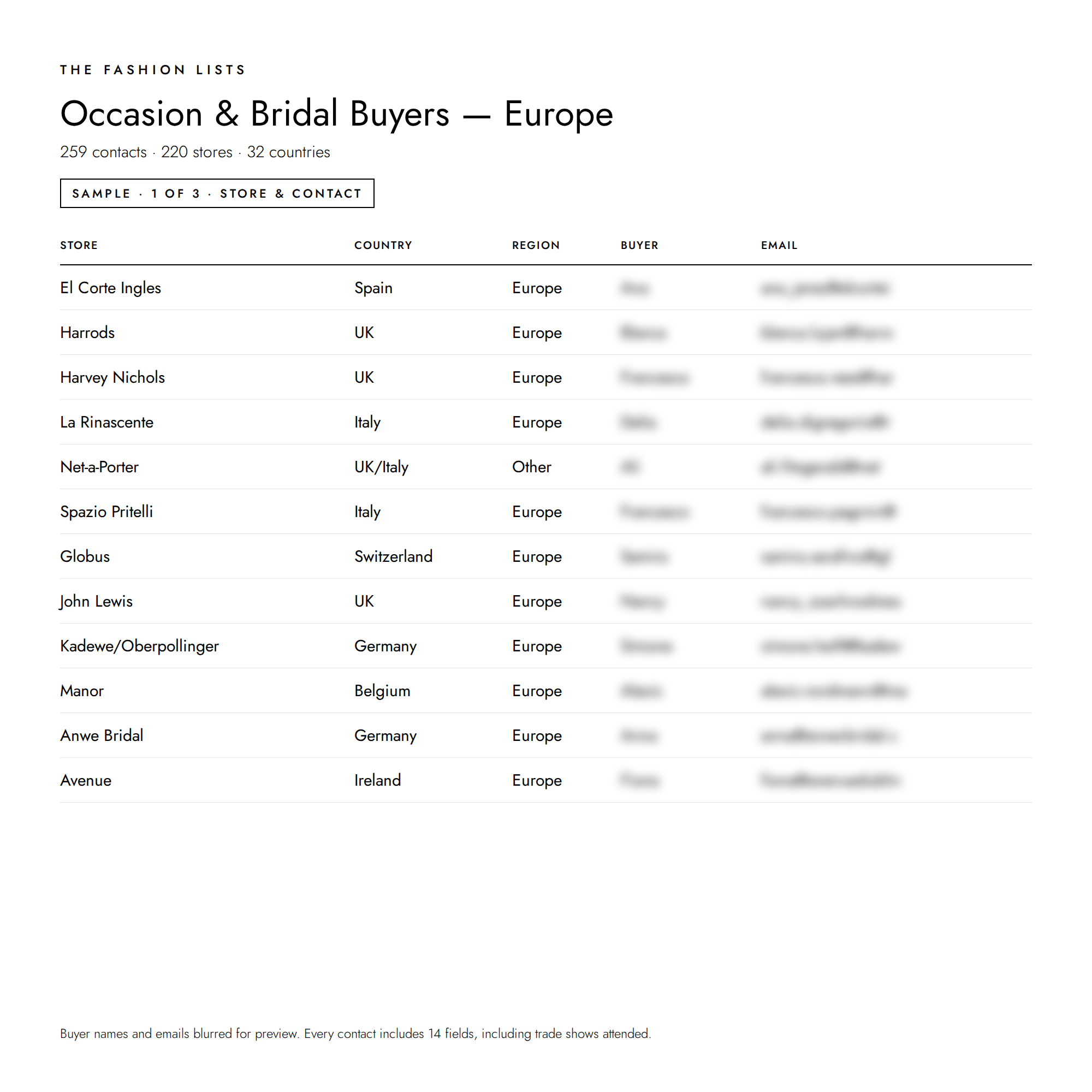Select the Avenue store cell

[86, 780]
